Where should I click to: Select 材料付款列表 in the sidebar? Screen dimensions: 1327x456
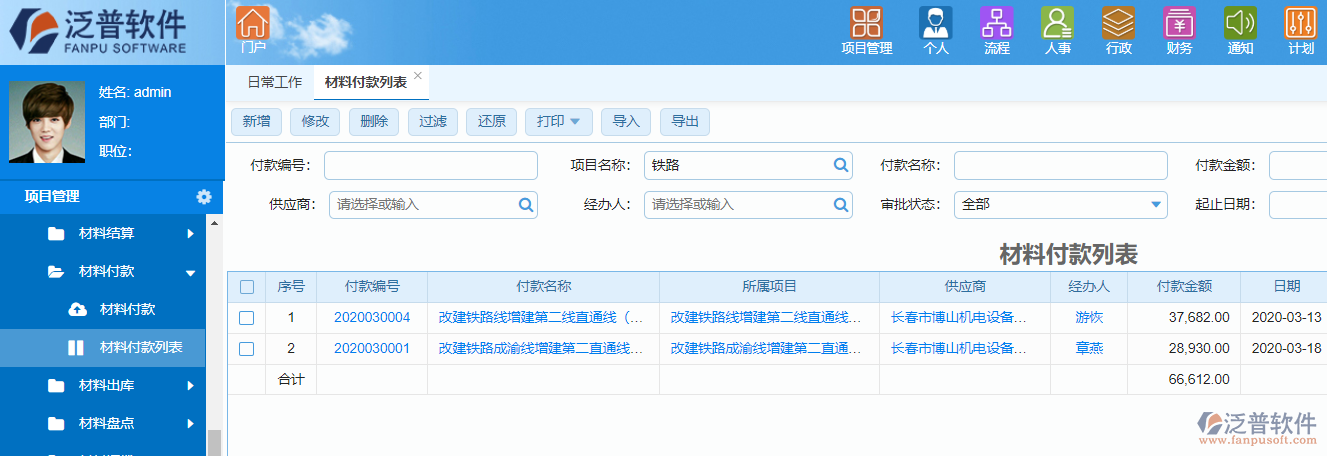[140, 347]
